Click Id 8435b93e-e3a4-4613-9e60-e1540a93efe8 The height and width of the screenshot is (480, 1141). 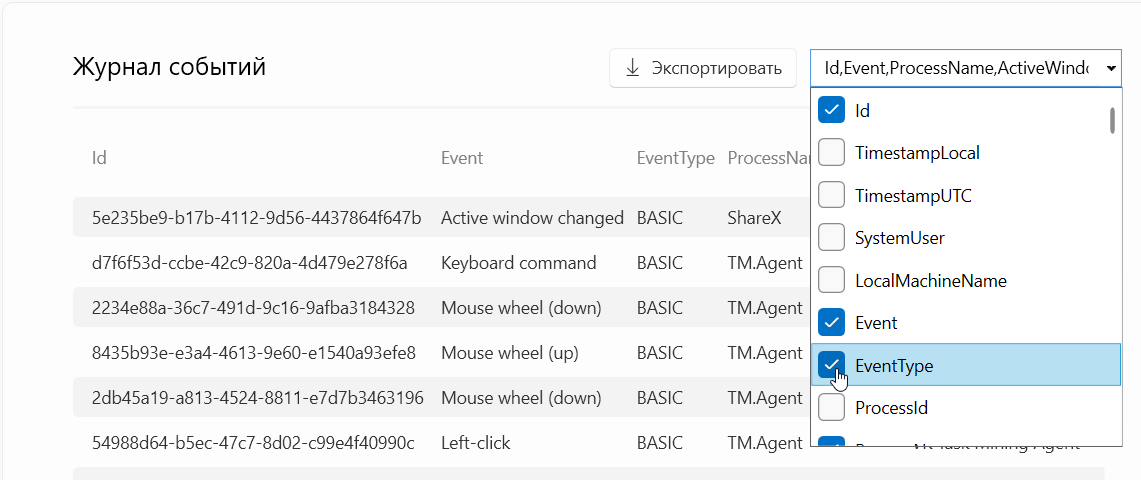[254, 353]
